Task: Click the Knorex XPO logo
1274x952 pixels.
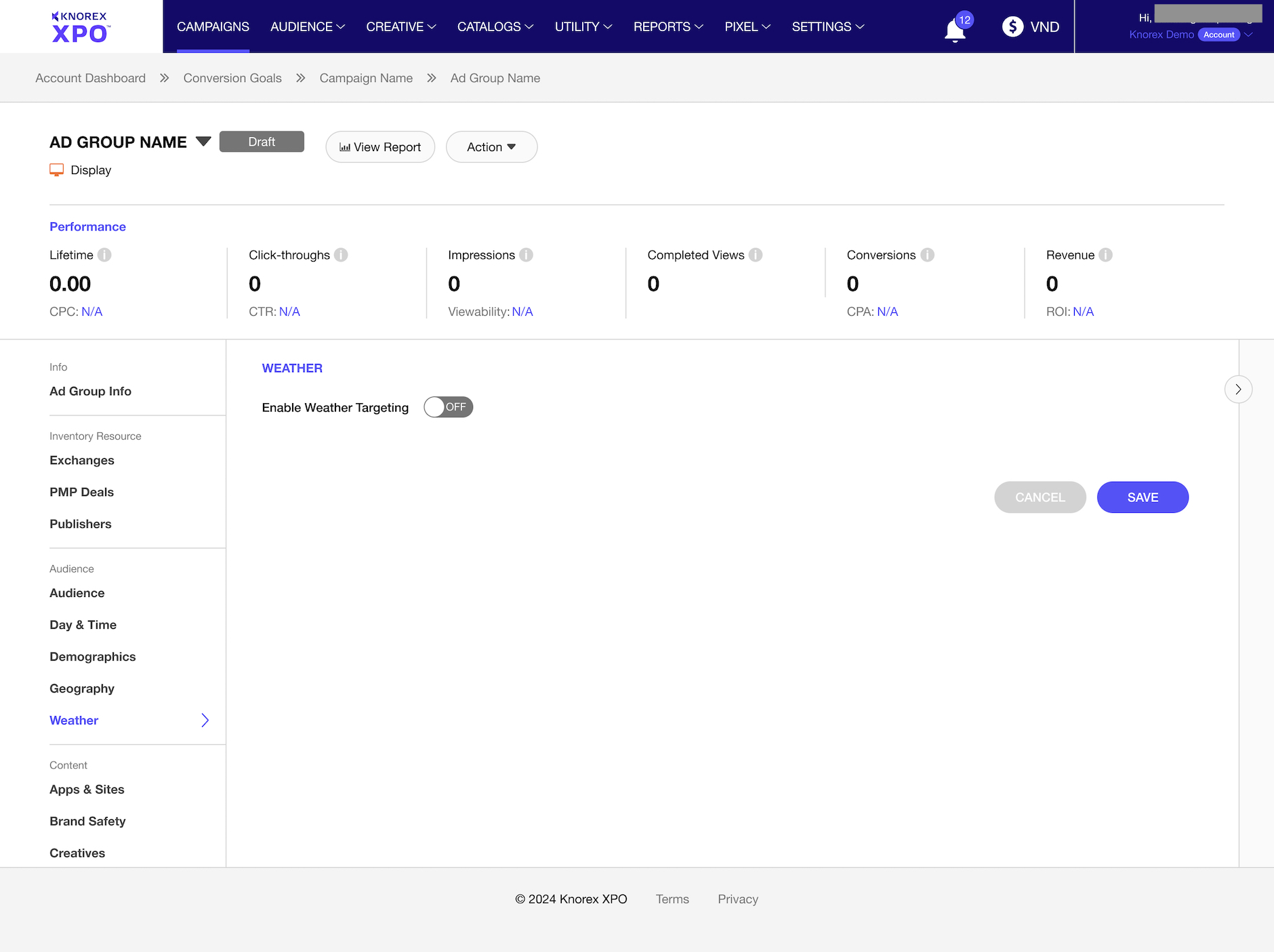Action: tap(81, 27)
